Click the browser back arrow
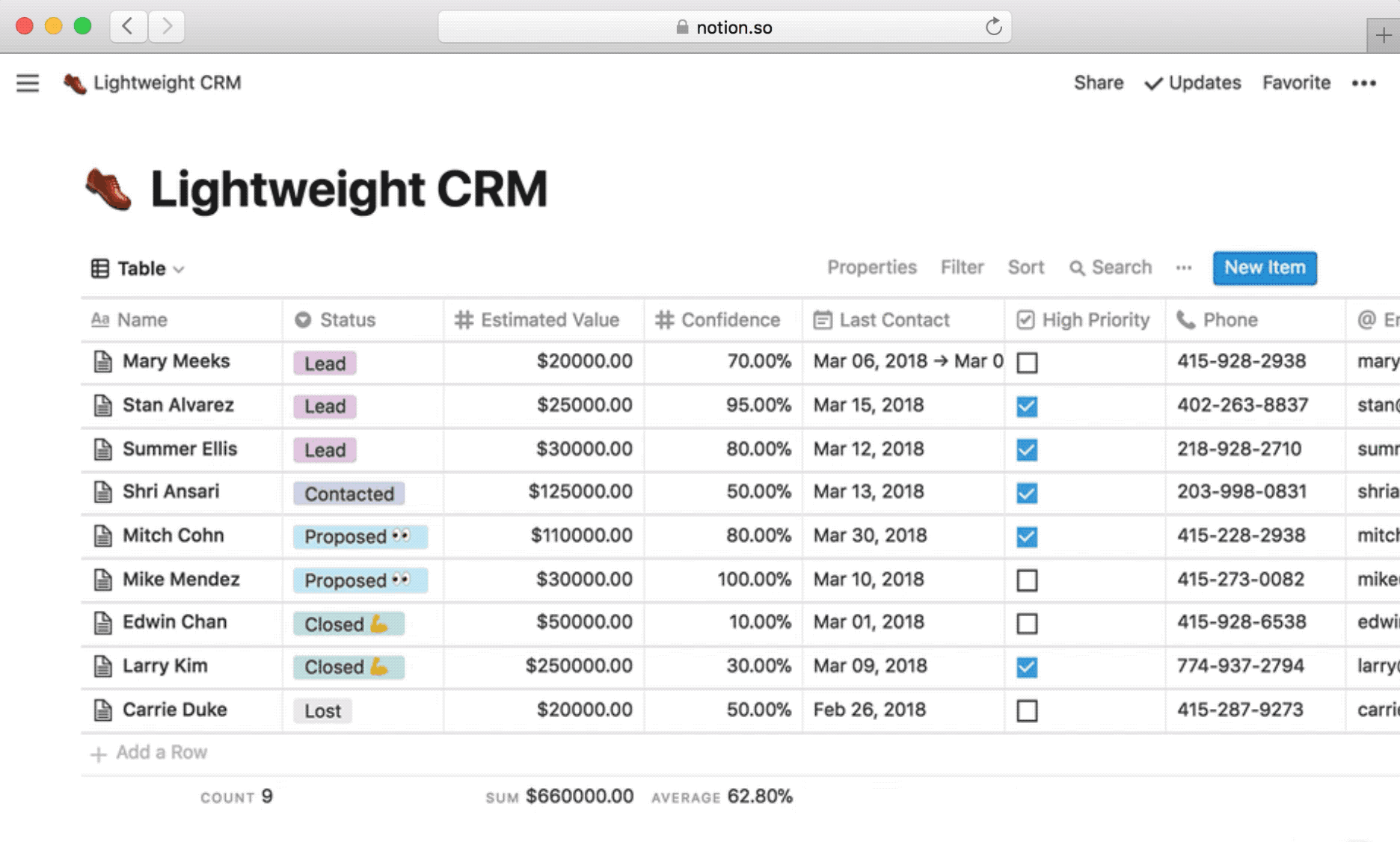This screenshot has height=842, width=1400. pyautogui.click(x=128, y=27)
